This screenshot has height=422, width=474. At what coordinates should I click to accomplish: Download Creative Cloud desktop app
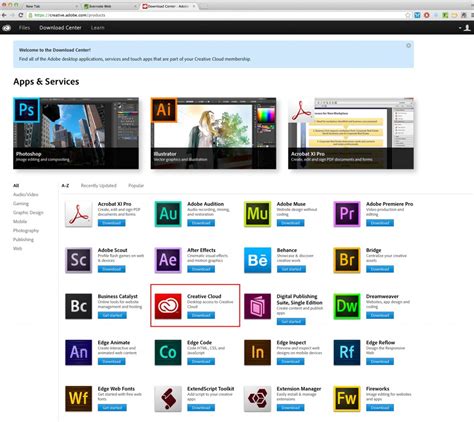(201, 315)
